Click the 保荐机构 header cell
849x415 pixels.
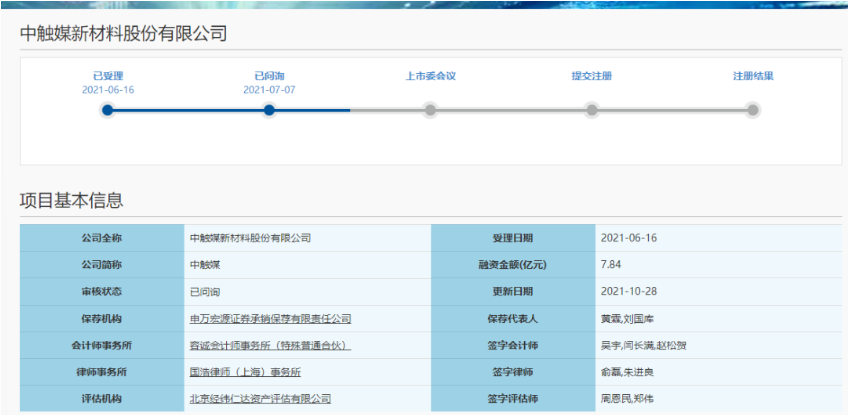[x=102, y=319]
